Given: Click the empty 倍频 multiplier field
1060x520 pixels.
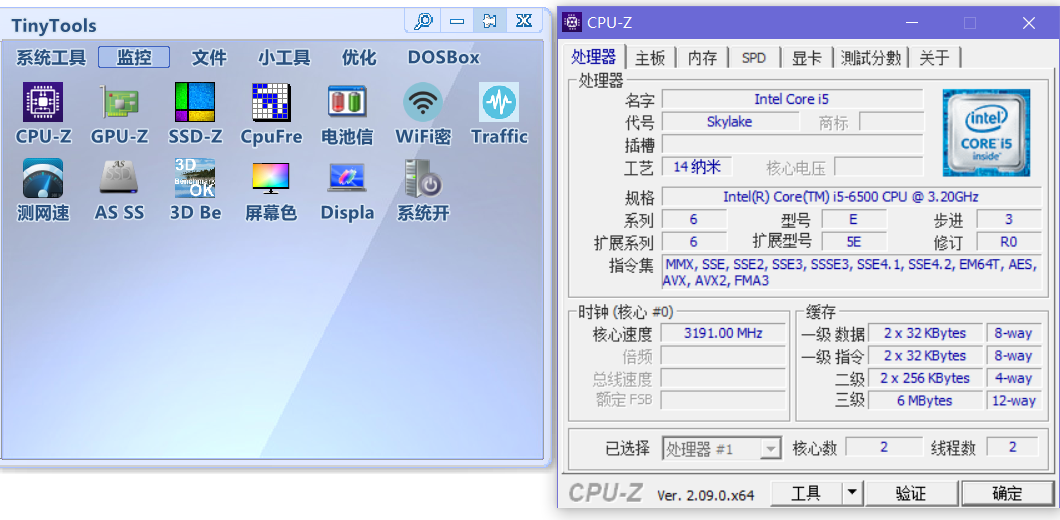Looking at the screenshot, I should [x=723, y=356].
